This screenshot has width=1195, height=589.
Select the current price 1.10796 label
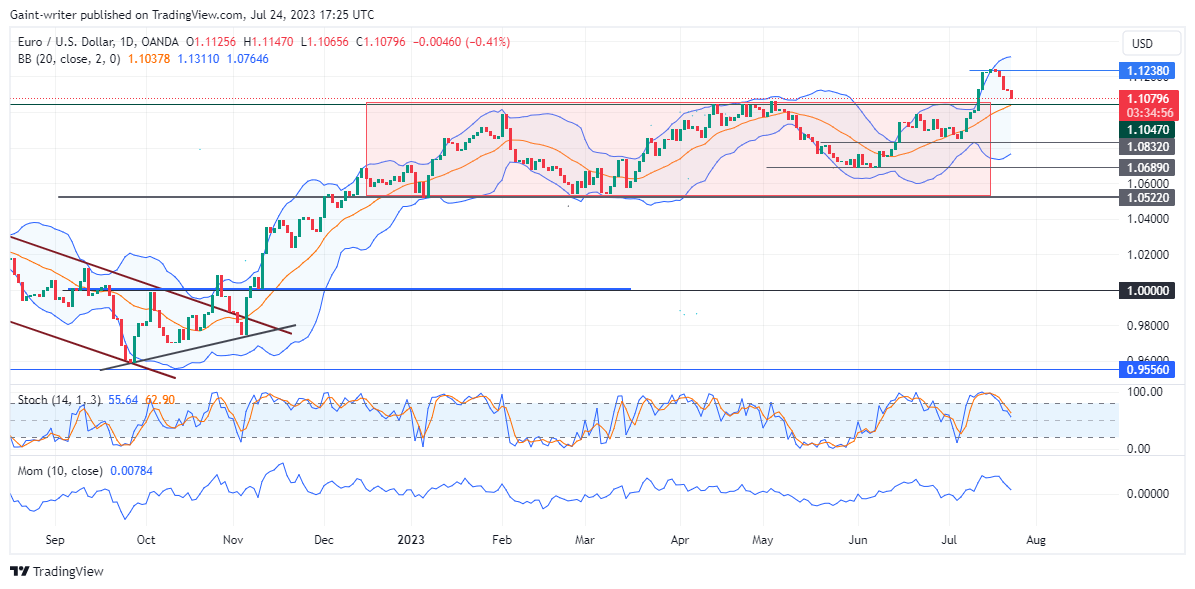[x=1151, y=98]
